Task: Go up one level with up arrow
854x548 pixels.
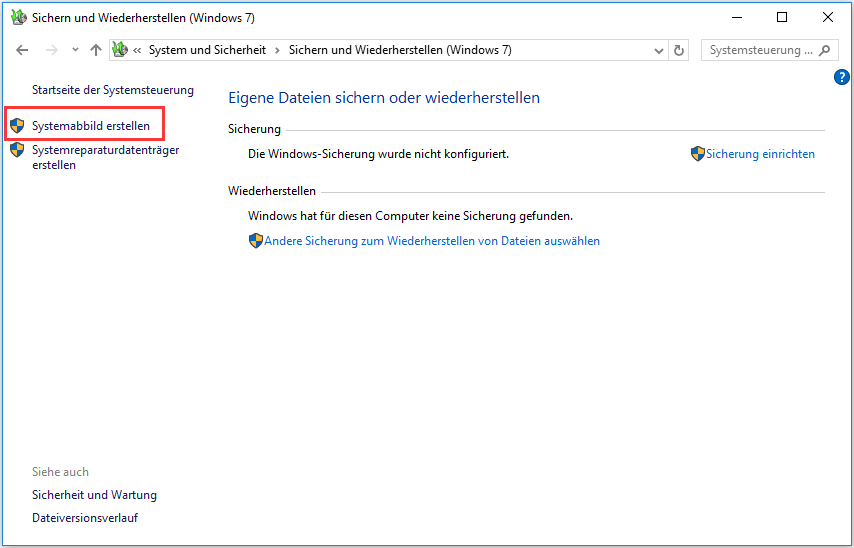Action: click(96, 50)
